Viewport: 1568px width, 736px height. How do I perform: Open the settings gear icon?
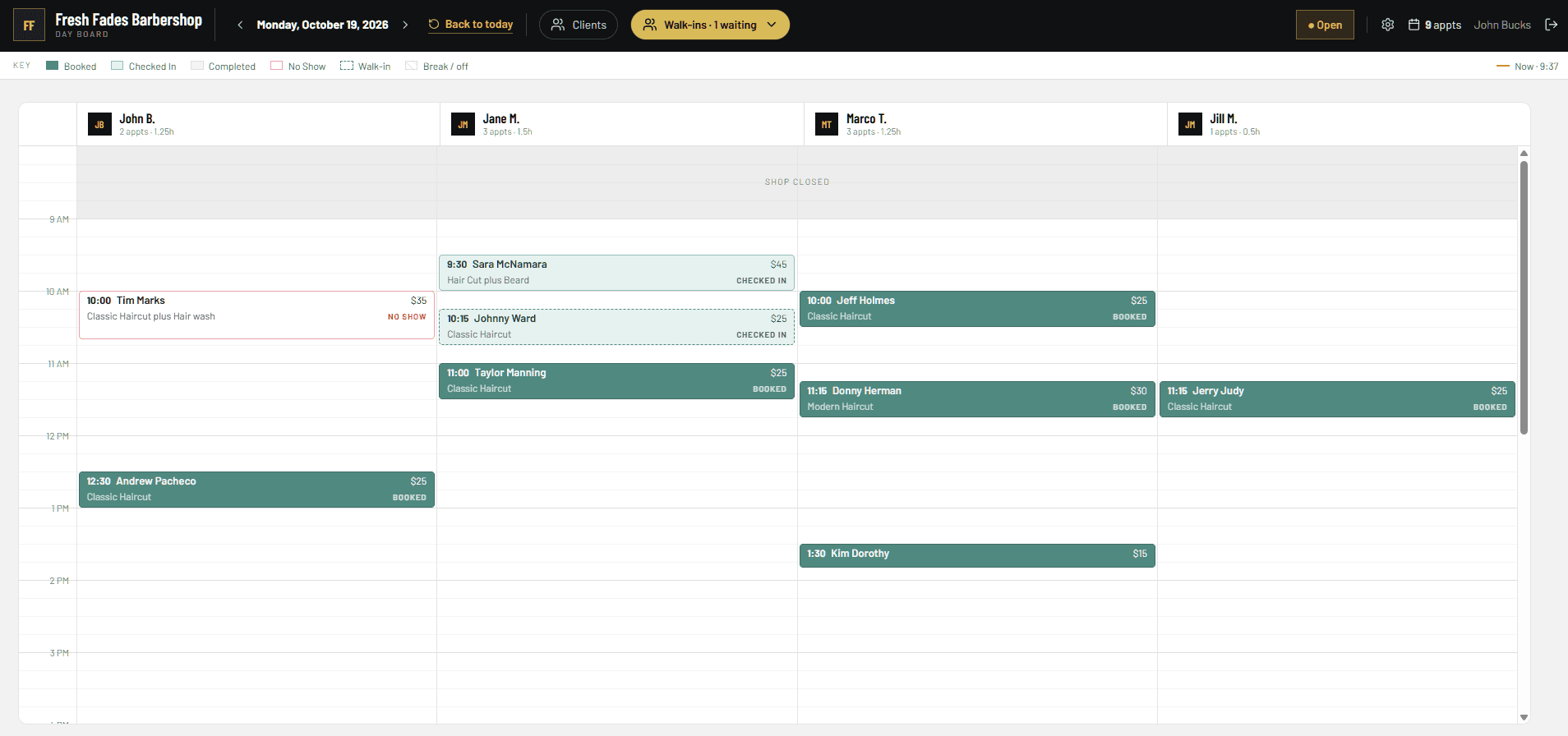(1388, 25)
